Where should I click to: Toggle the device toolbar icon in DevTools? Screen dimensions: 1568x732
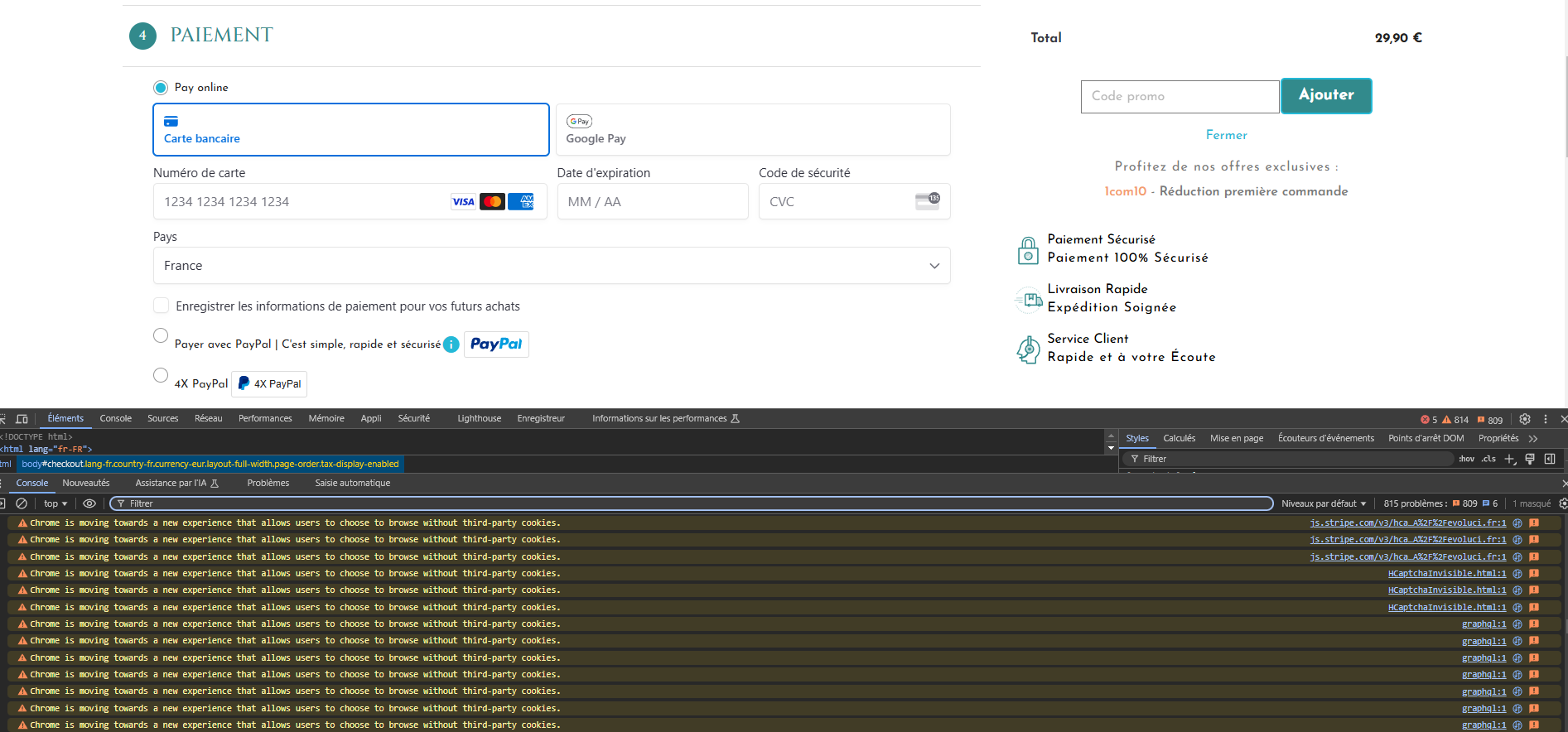pyautogui.click(x=22, y=419)
